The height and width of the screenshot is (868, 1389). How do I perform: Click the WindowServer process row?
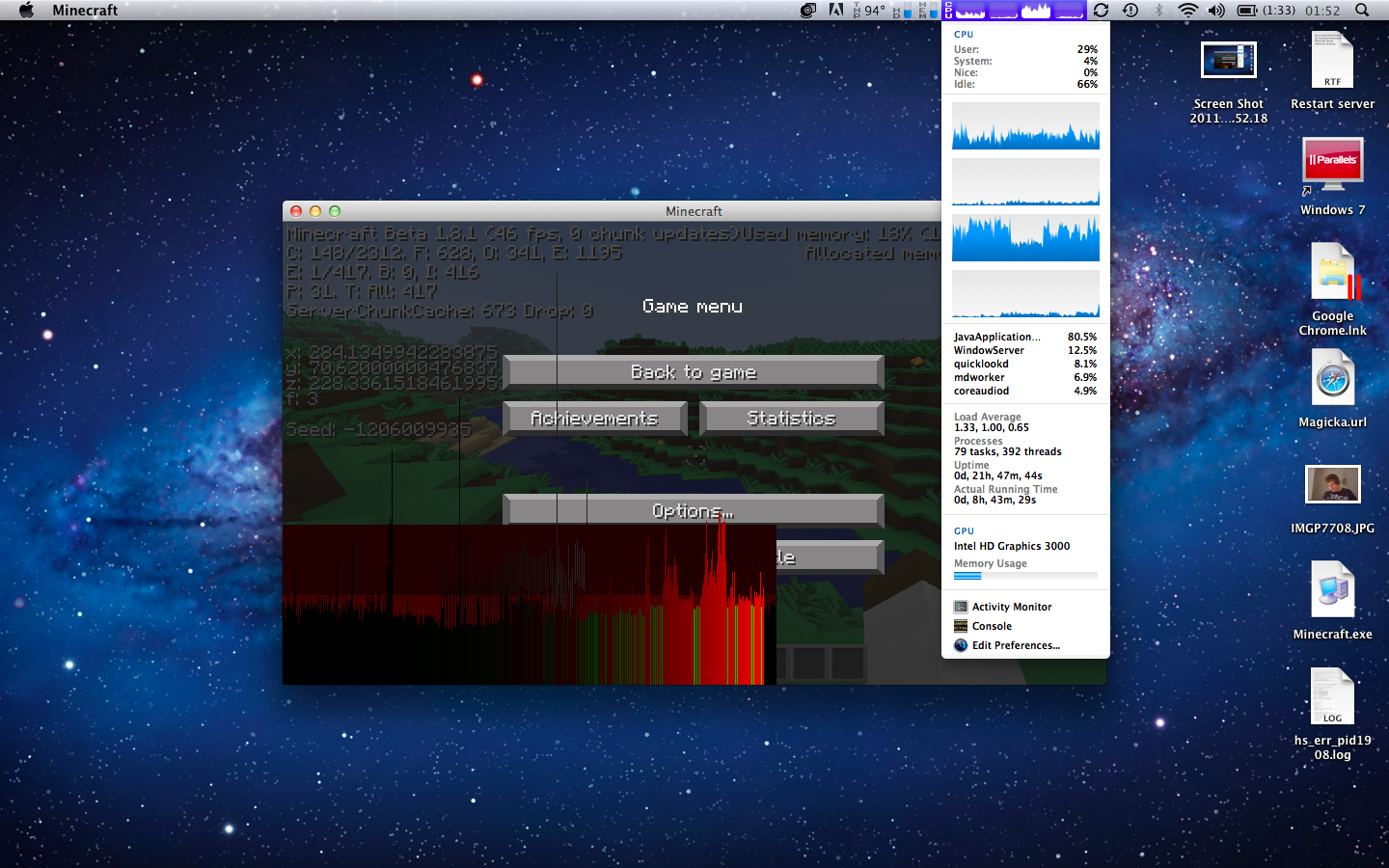[x=1025, y=350]
